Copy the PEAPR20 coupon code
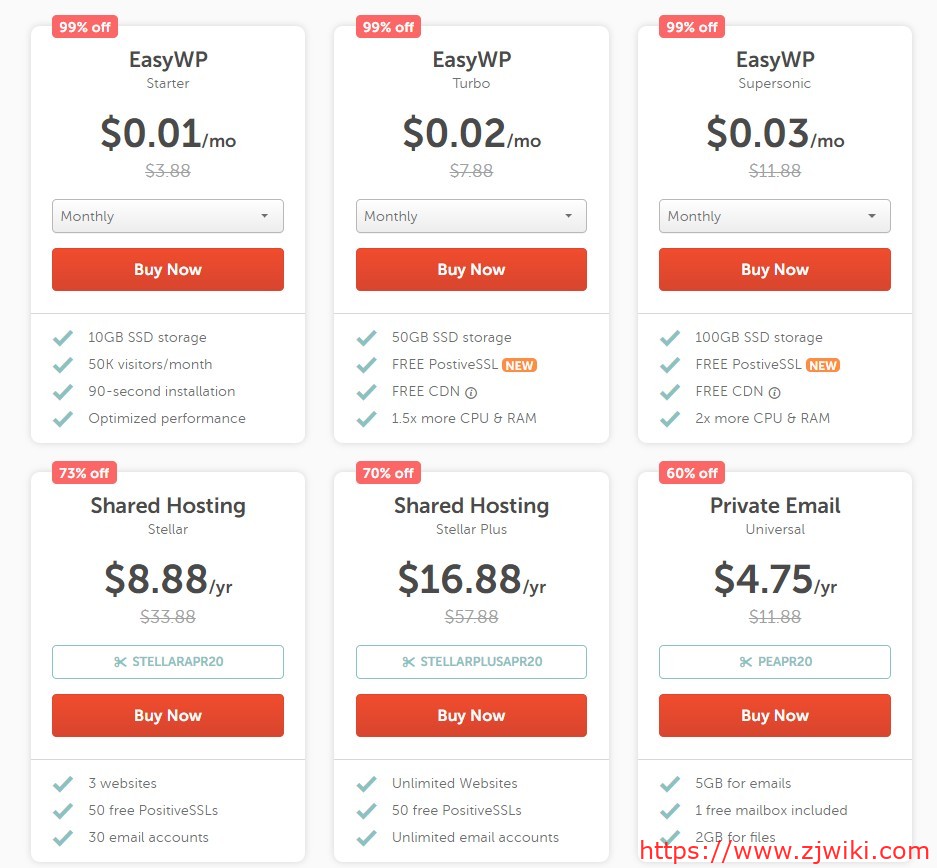 (774, 661)
